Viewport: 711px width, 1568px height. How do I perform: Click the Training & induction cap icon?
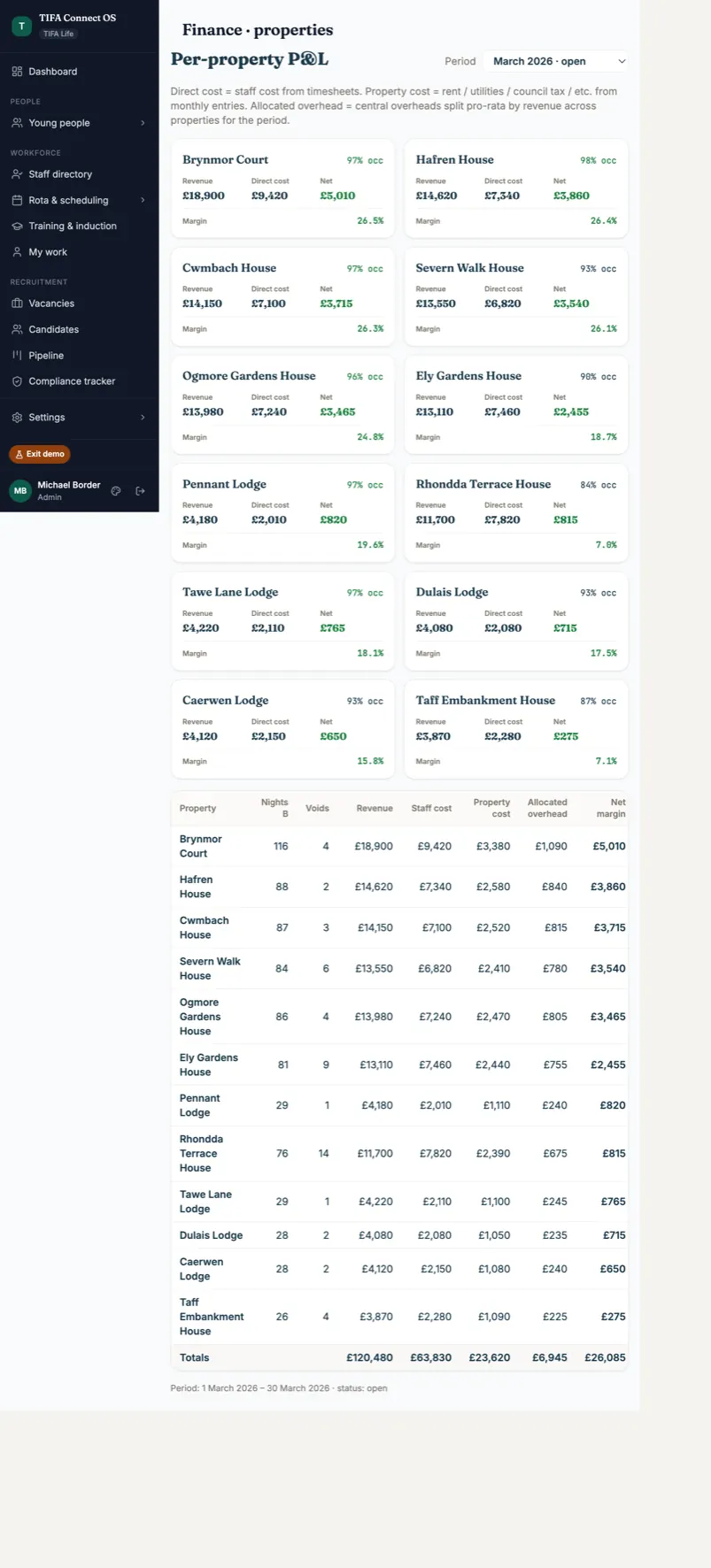click(x=17, y=226)
